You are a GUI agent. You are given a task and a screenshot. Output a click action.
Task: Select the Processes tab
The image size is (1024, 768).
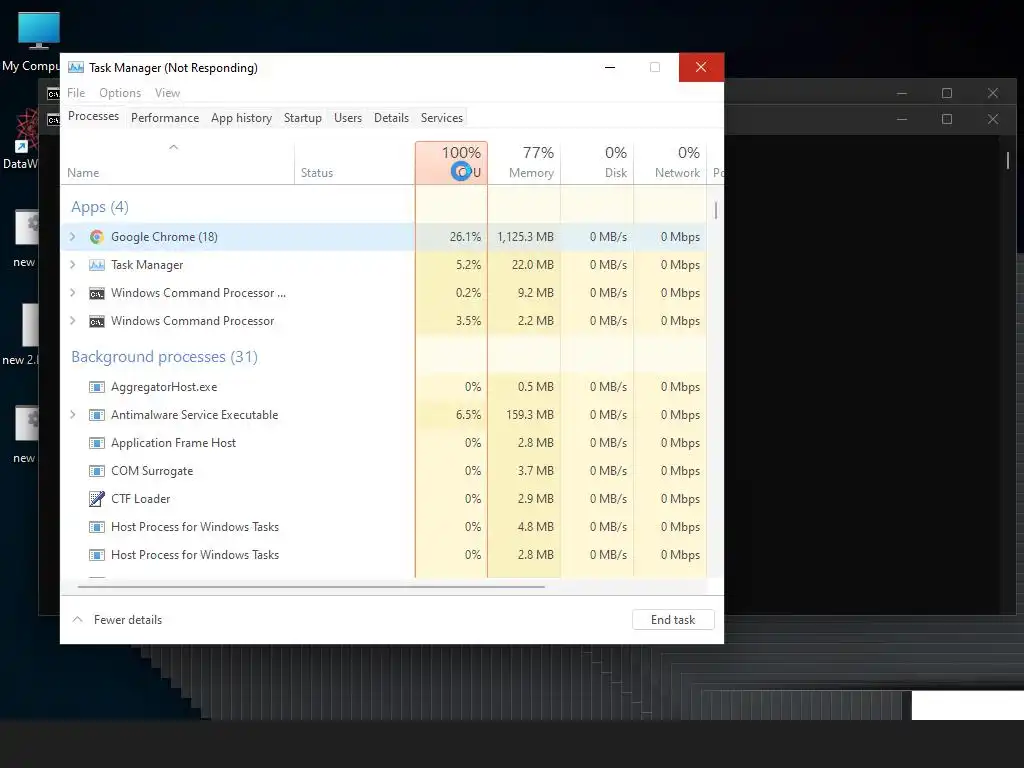93,116
